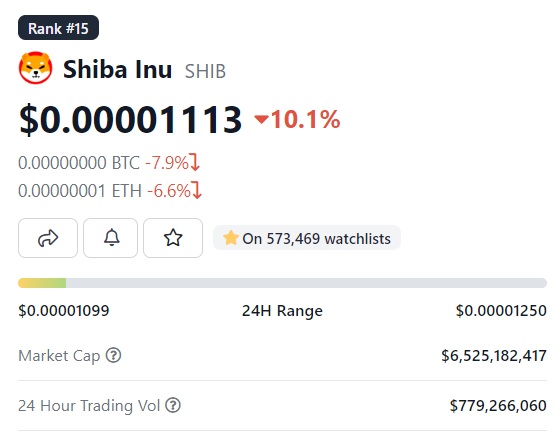The width and height of the screenshot is (559, 443).
Task: Click the red 10.1% down triangle
Action: [261, 119]
